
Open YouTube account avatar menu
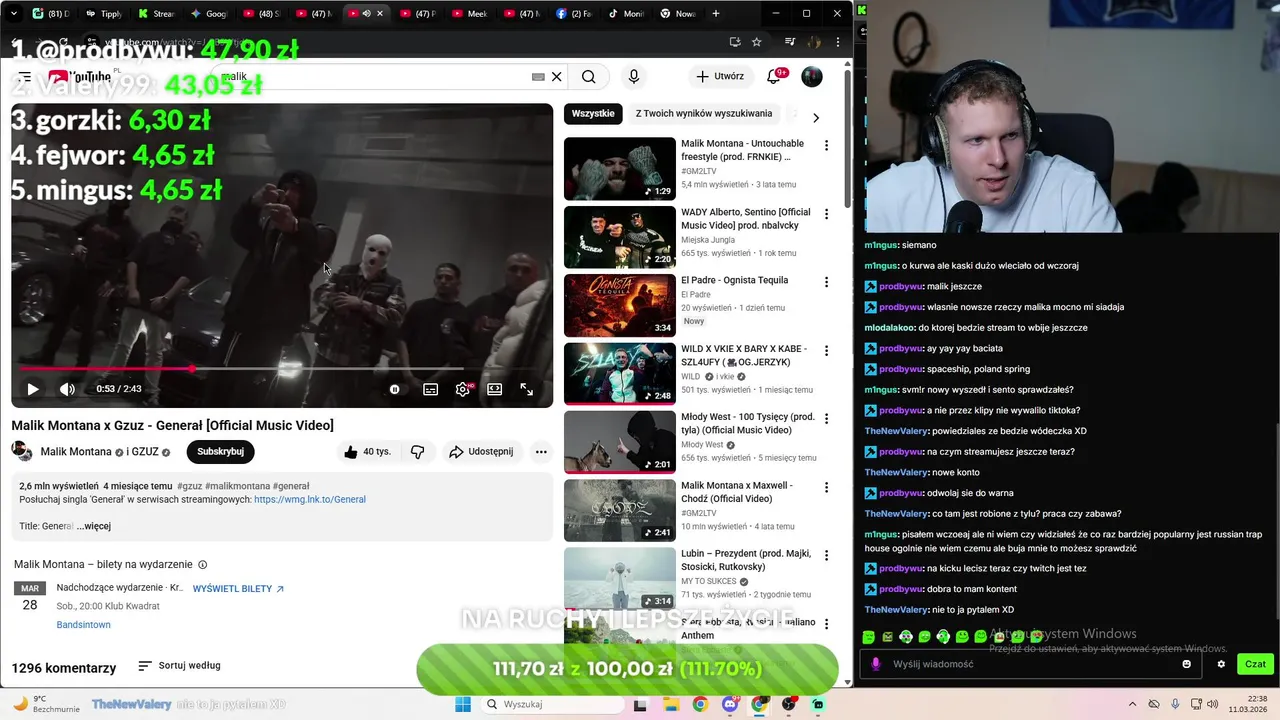(812, 77)
